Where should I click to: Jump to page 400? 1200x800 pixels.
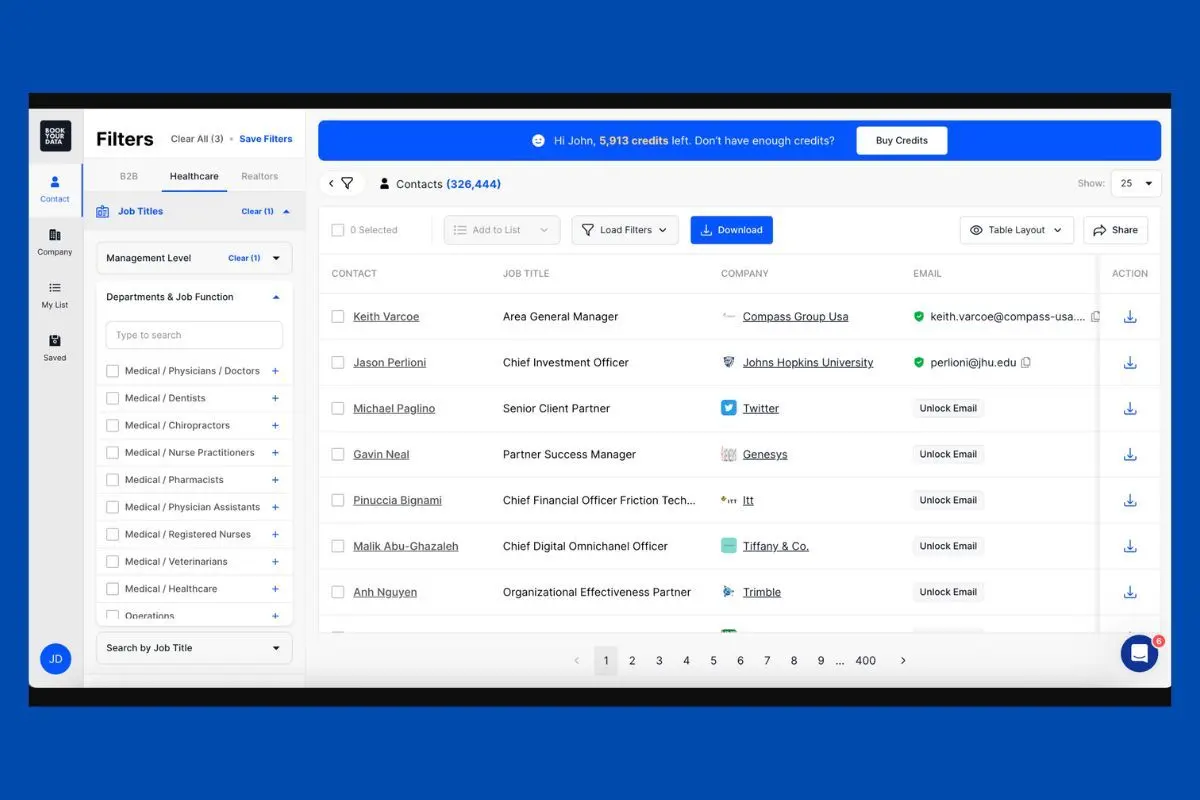point(866,661)
